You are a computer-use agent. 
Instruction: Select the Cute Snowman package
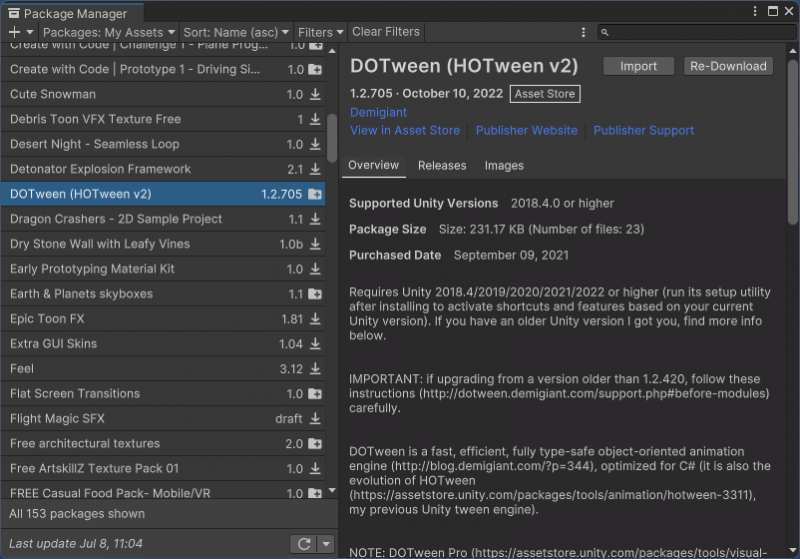163,94
